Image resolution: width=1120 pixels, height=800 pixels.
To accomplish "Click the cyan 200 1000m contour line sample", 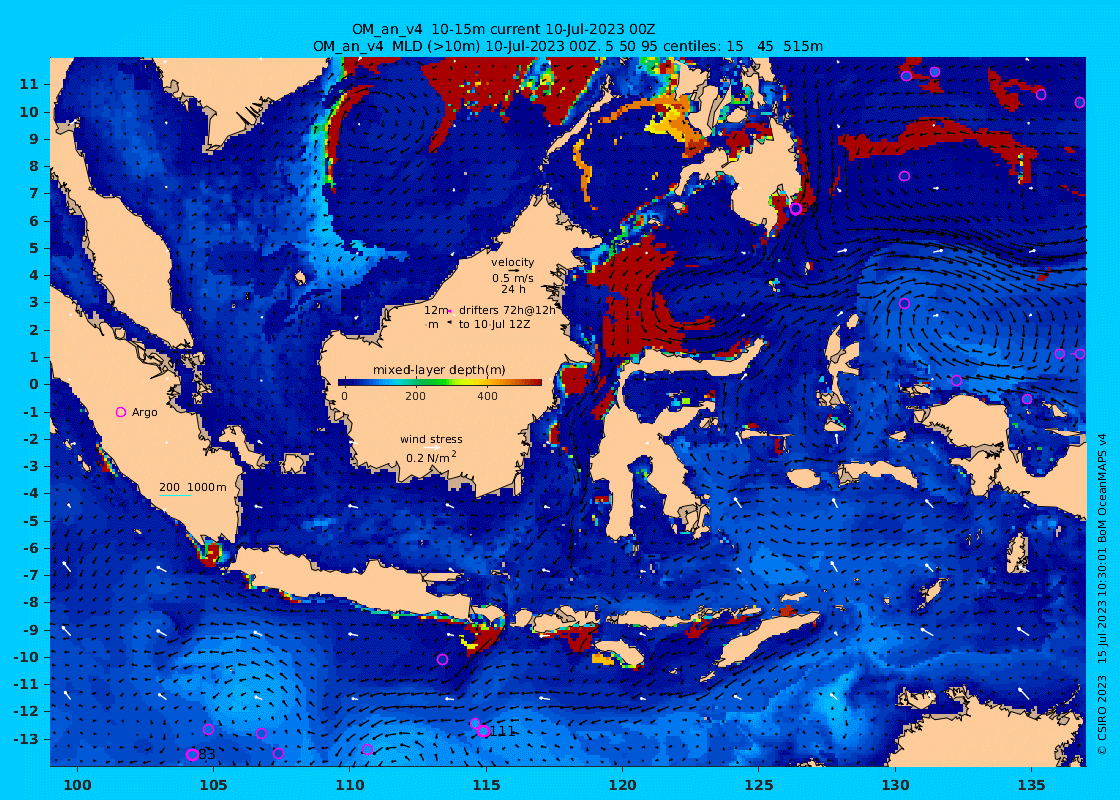I will click(x=175, y=495).
